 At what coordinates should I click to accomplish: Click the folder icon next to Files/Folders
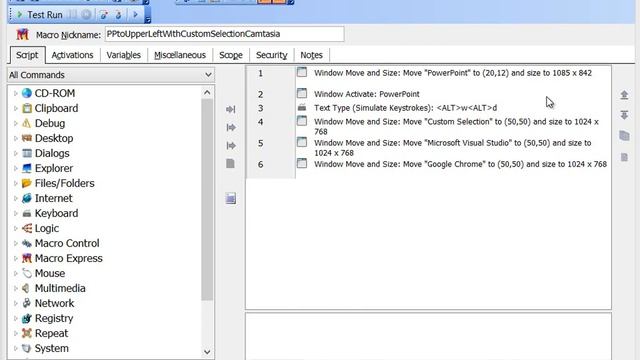click(27, 183)
